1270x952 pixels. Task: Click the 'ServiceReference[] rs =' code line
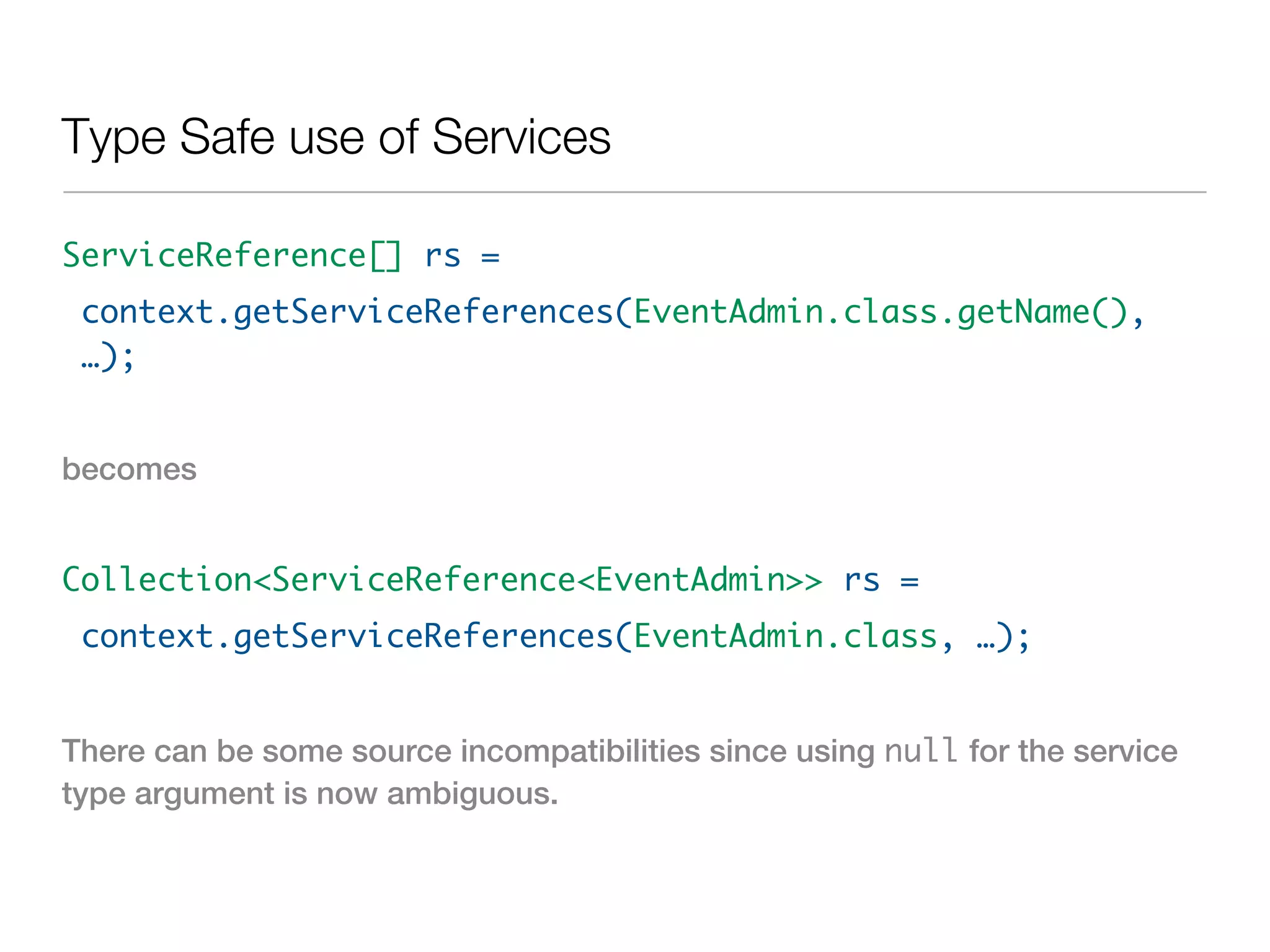281,256
